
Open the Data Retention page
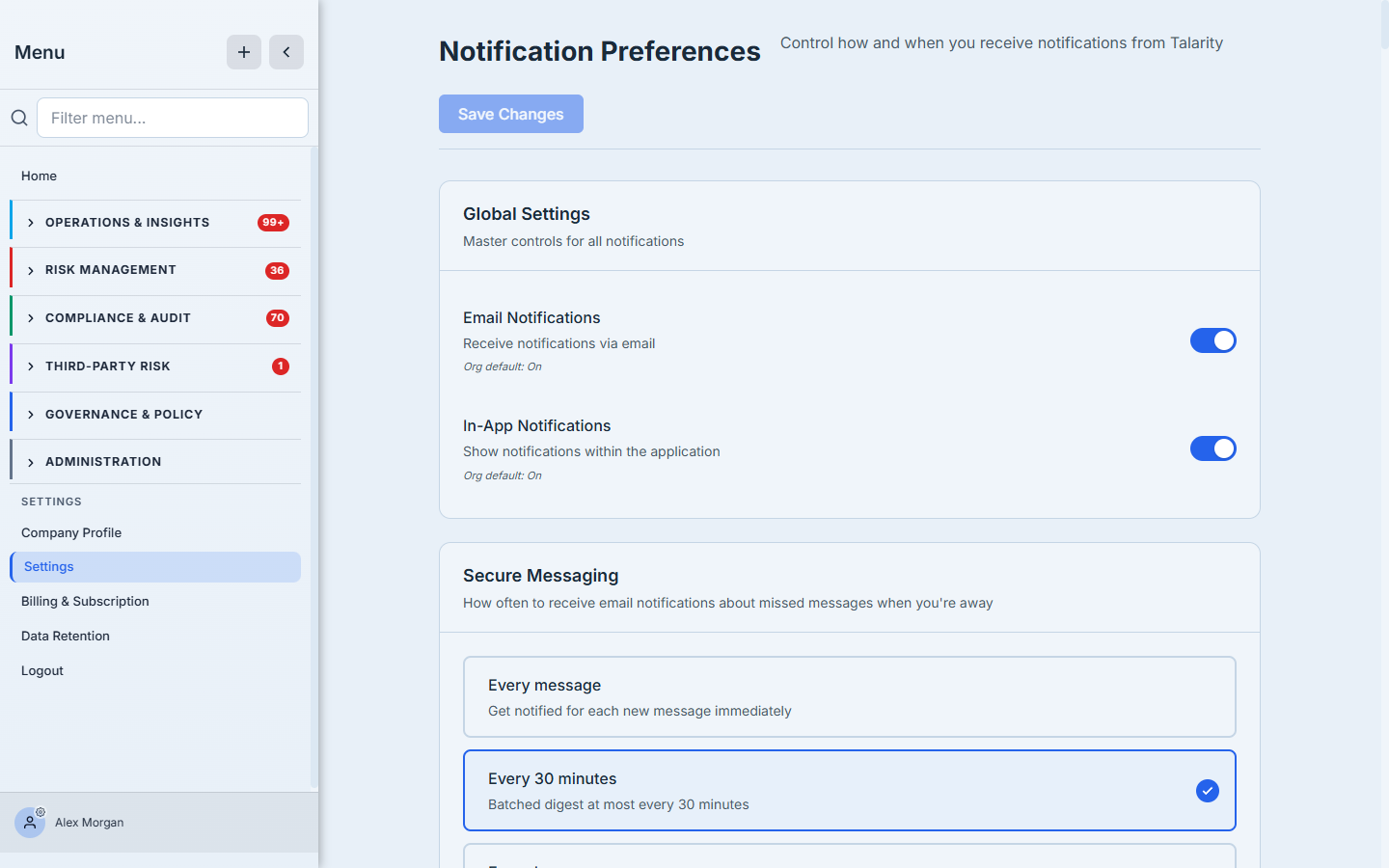(x=155, y=636)
